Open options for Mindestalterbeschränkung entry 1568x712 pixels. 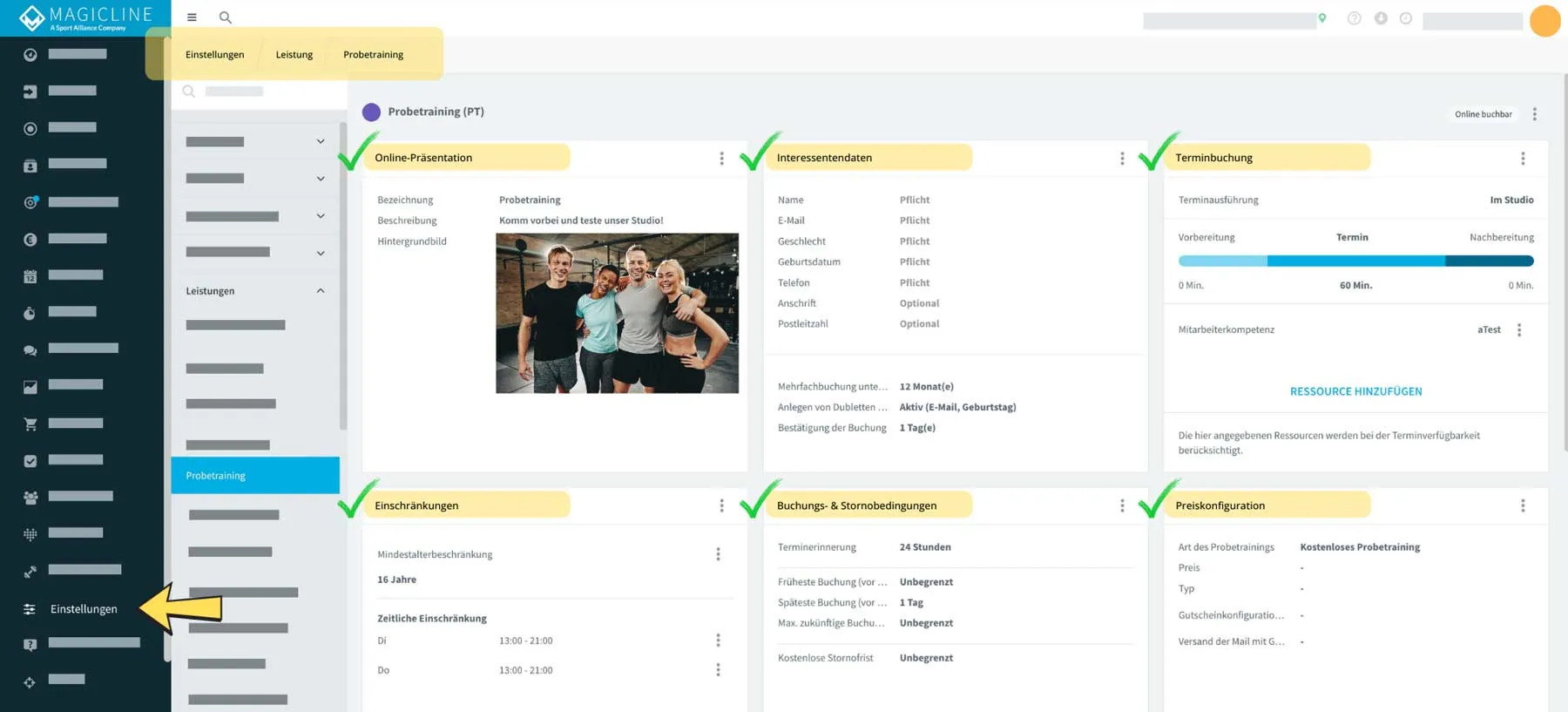coord(718,554)
